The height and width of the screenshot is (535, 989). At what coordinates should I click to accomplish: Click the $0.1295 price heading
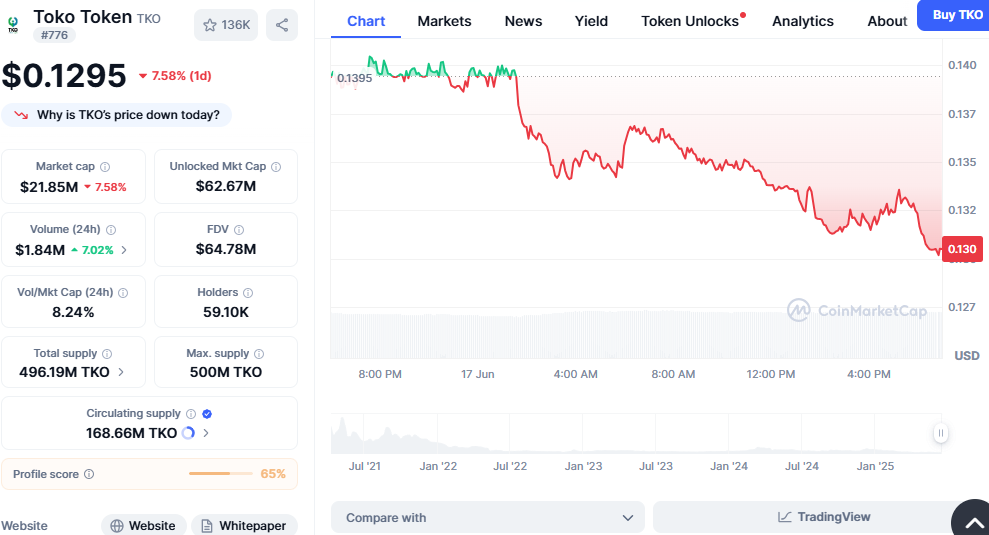coord(64,76)
